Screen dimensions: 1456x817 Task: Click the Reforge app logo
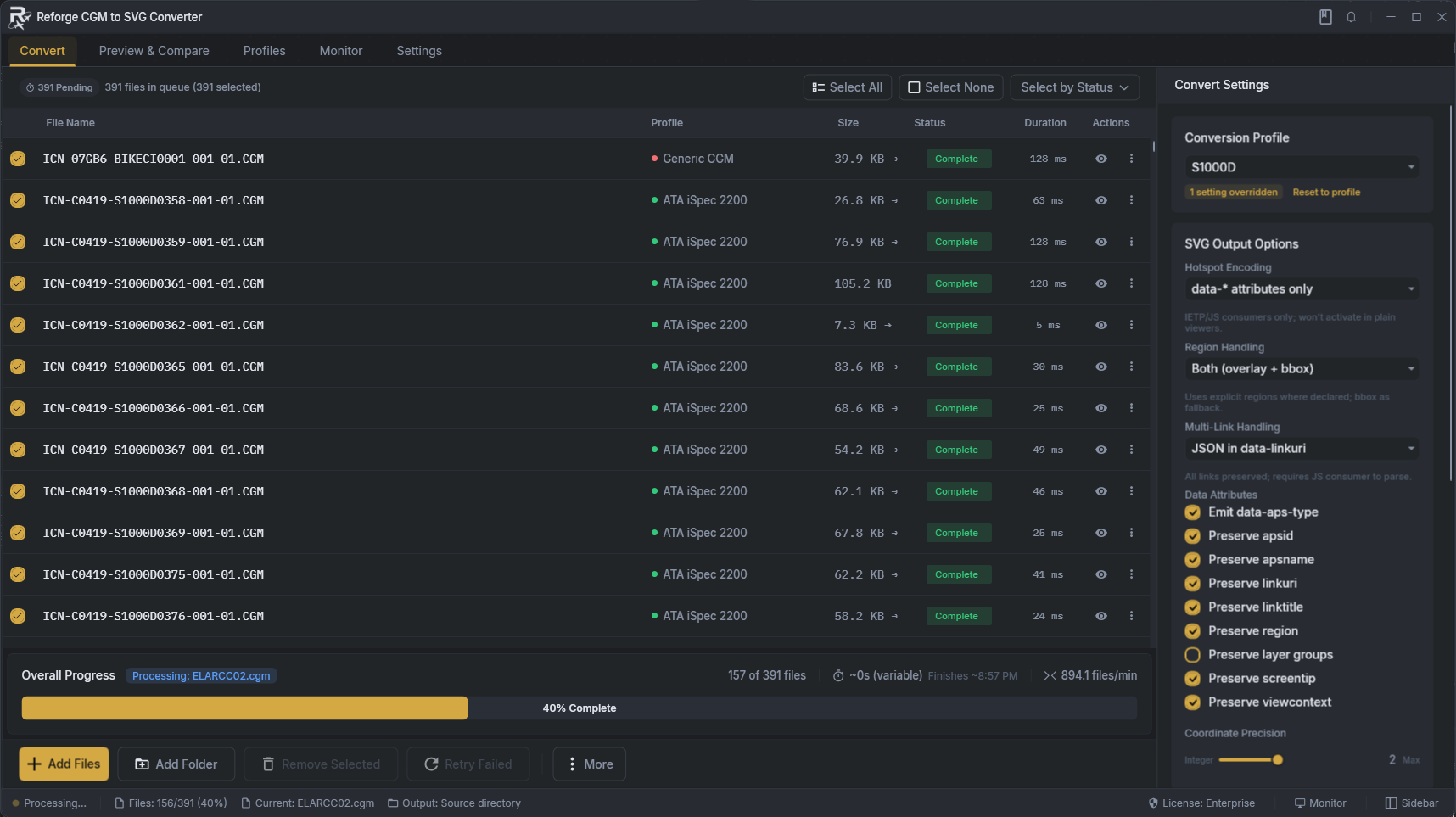pos(20,17)
